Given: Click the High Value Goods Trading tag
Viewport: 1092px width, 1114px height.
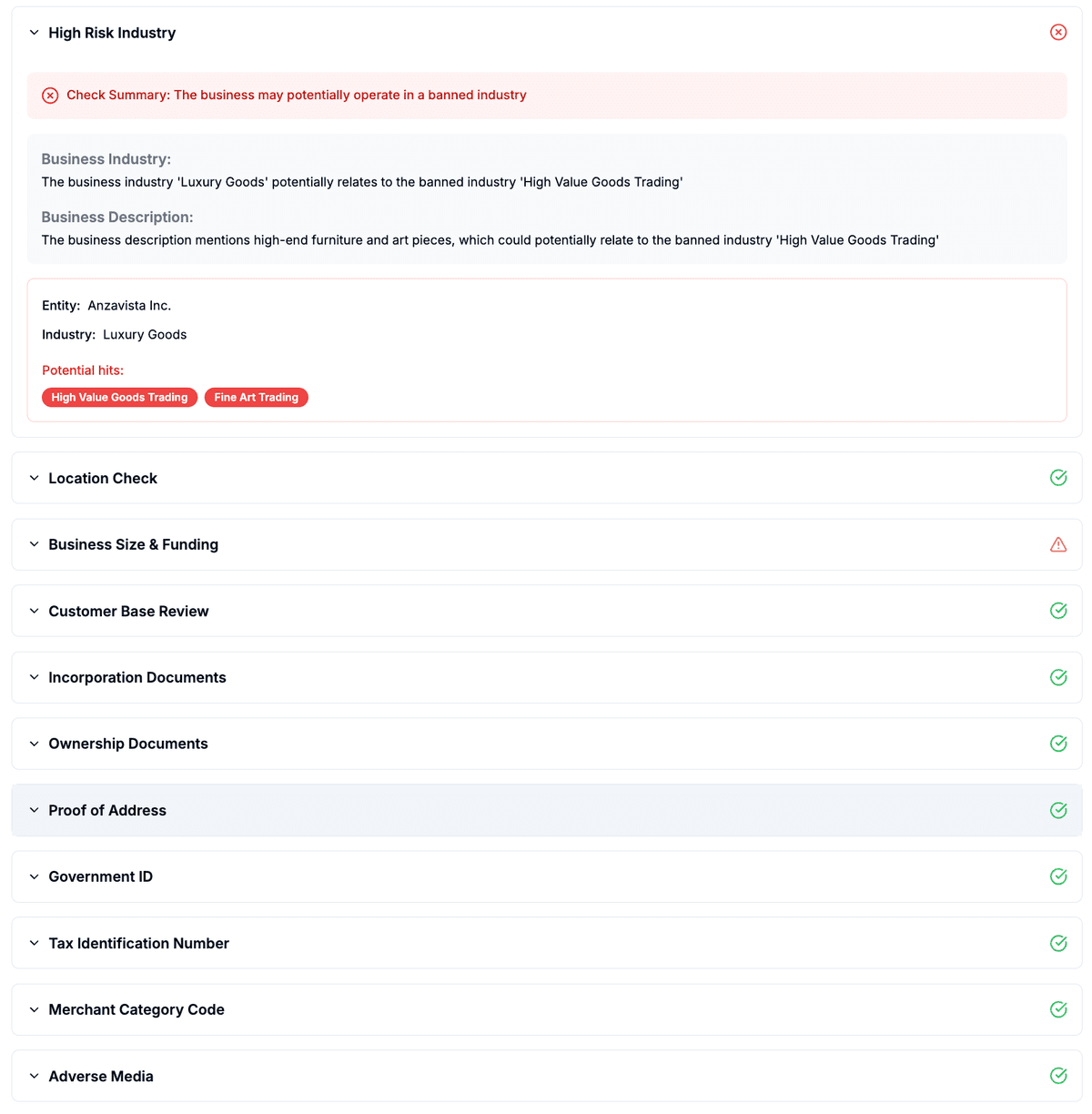Looking at the screenshot, I should tap(119, 397).
